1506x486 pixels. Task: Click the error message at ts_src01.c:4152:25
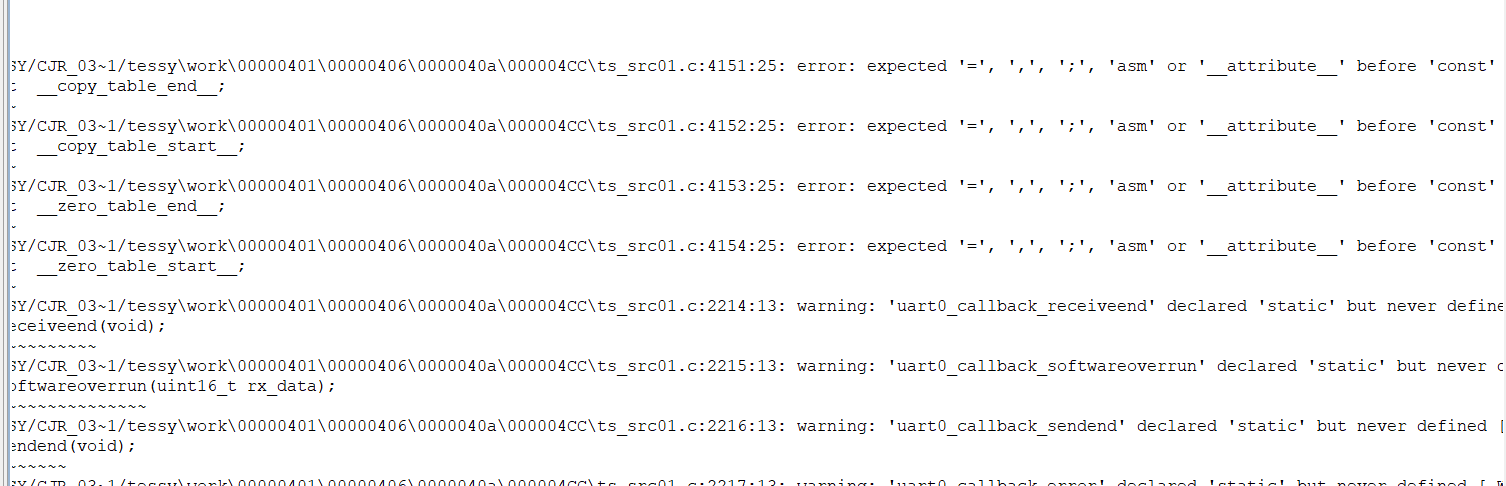[x=757, y=126]
